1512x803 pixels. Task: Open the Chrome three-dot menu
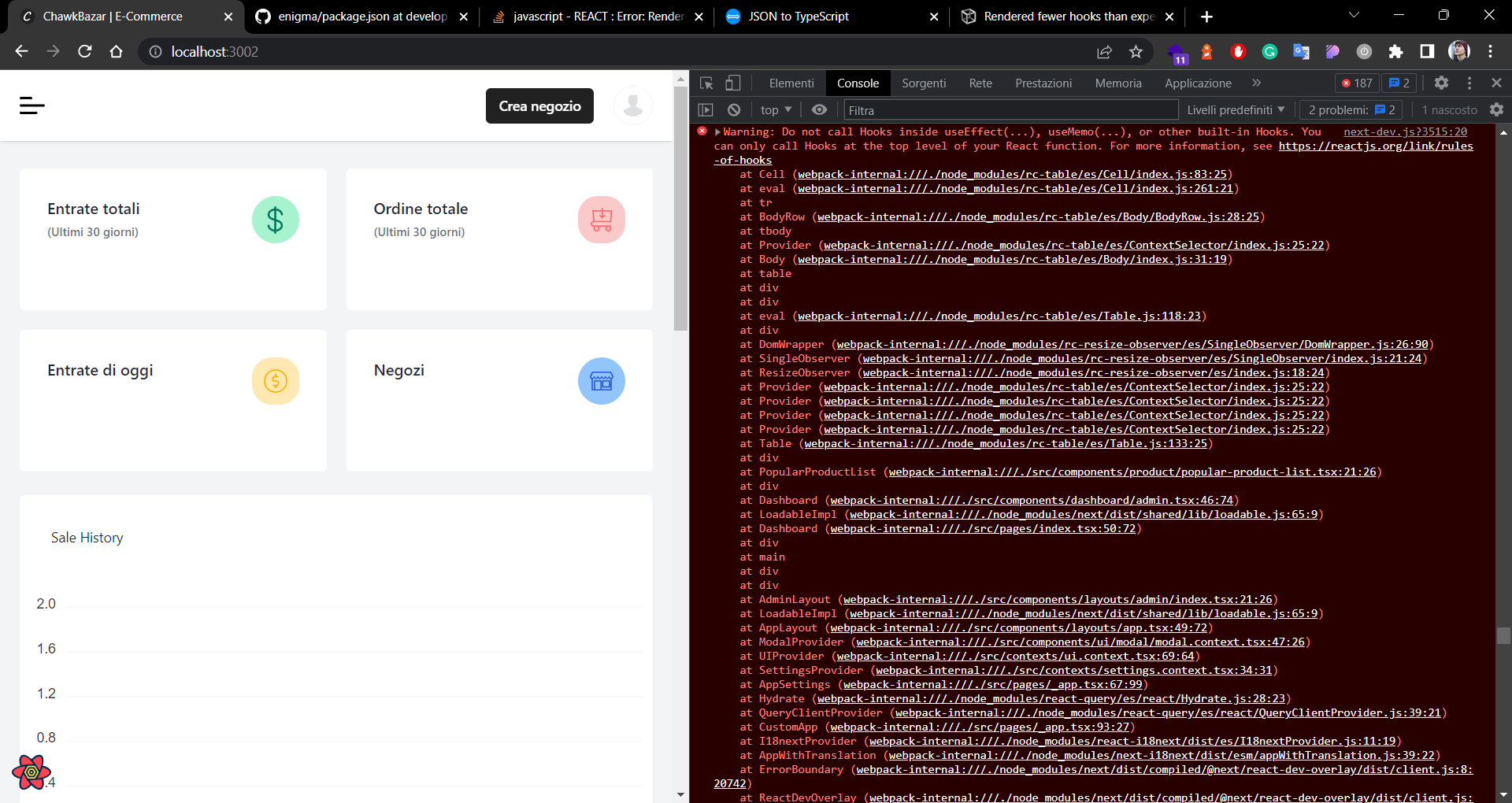click(1490, 51)
